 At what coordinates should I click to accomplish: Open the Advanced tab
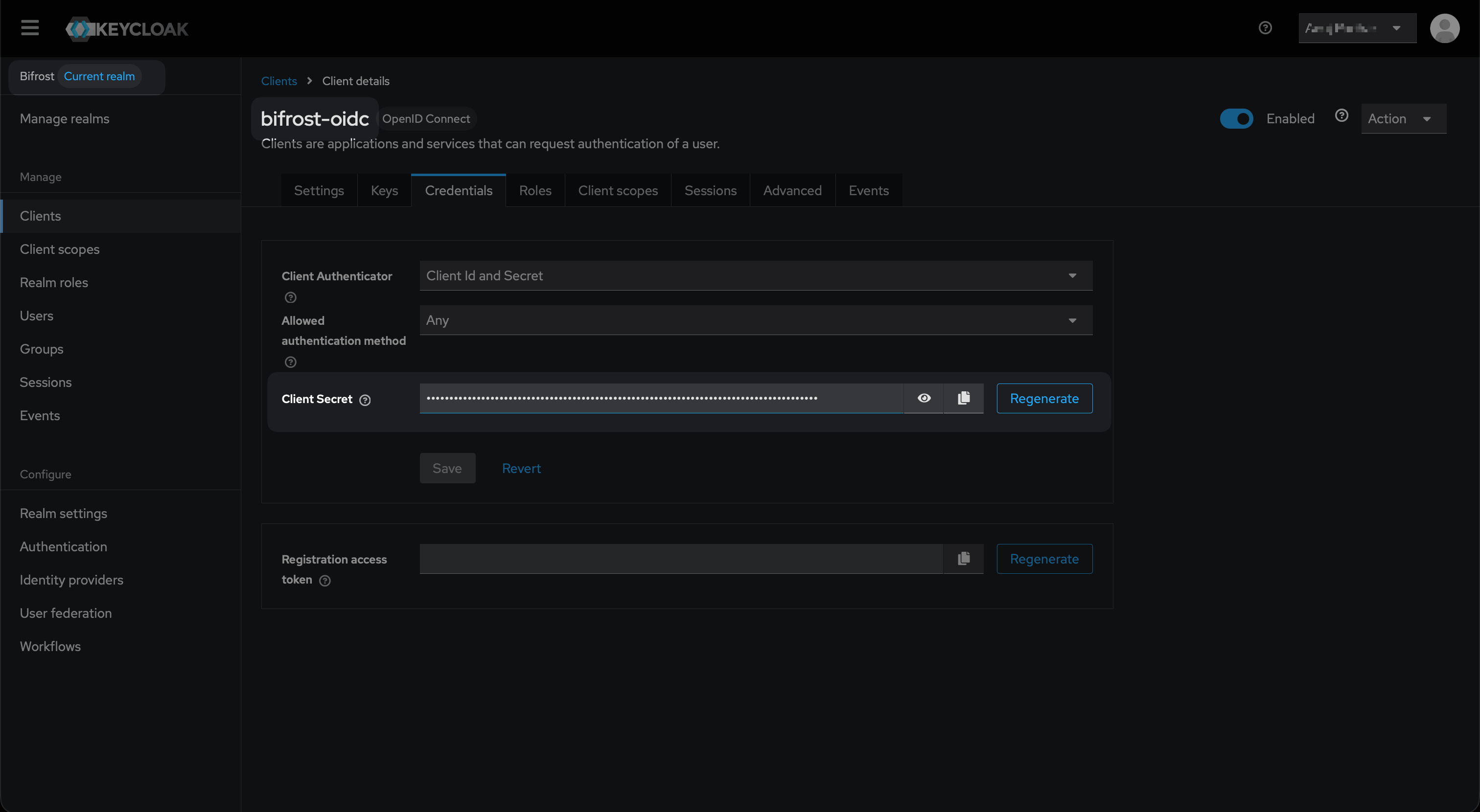[x=792, y=191]
